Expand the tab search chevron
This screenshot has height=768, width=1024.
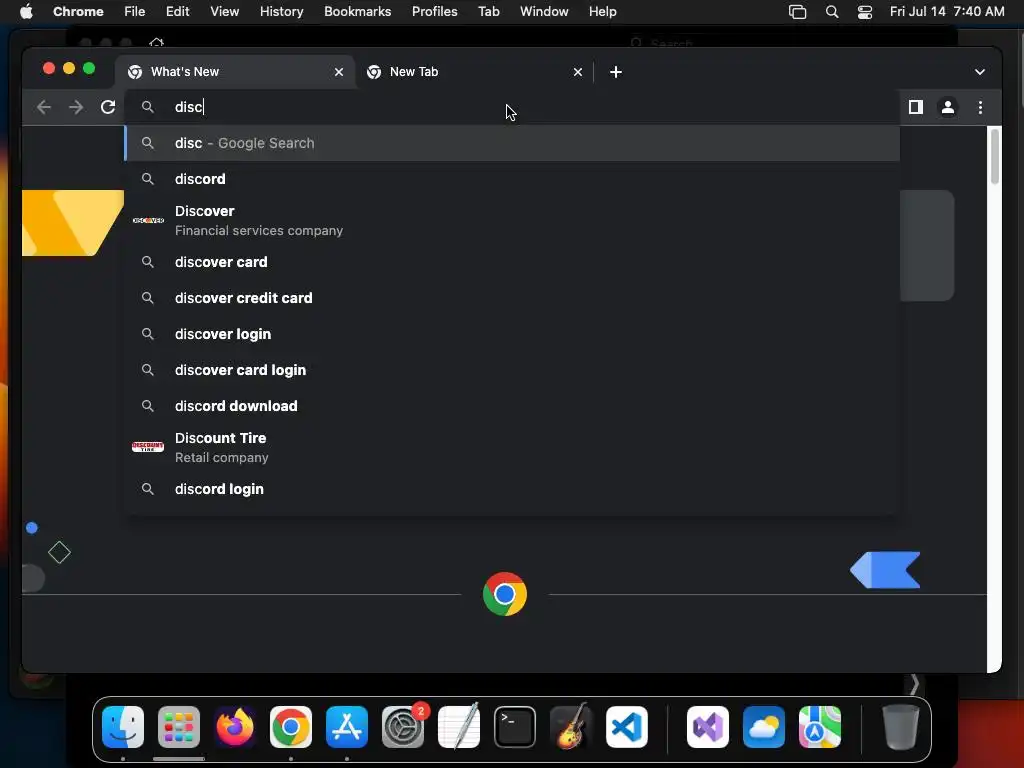[980, 72]
